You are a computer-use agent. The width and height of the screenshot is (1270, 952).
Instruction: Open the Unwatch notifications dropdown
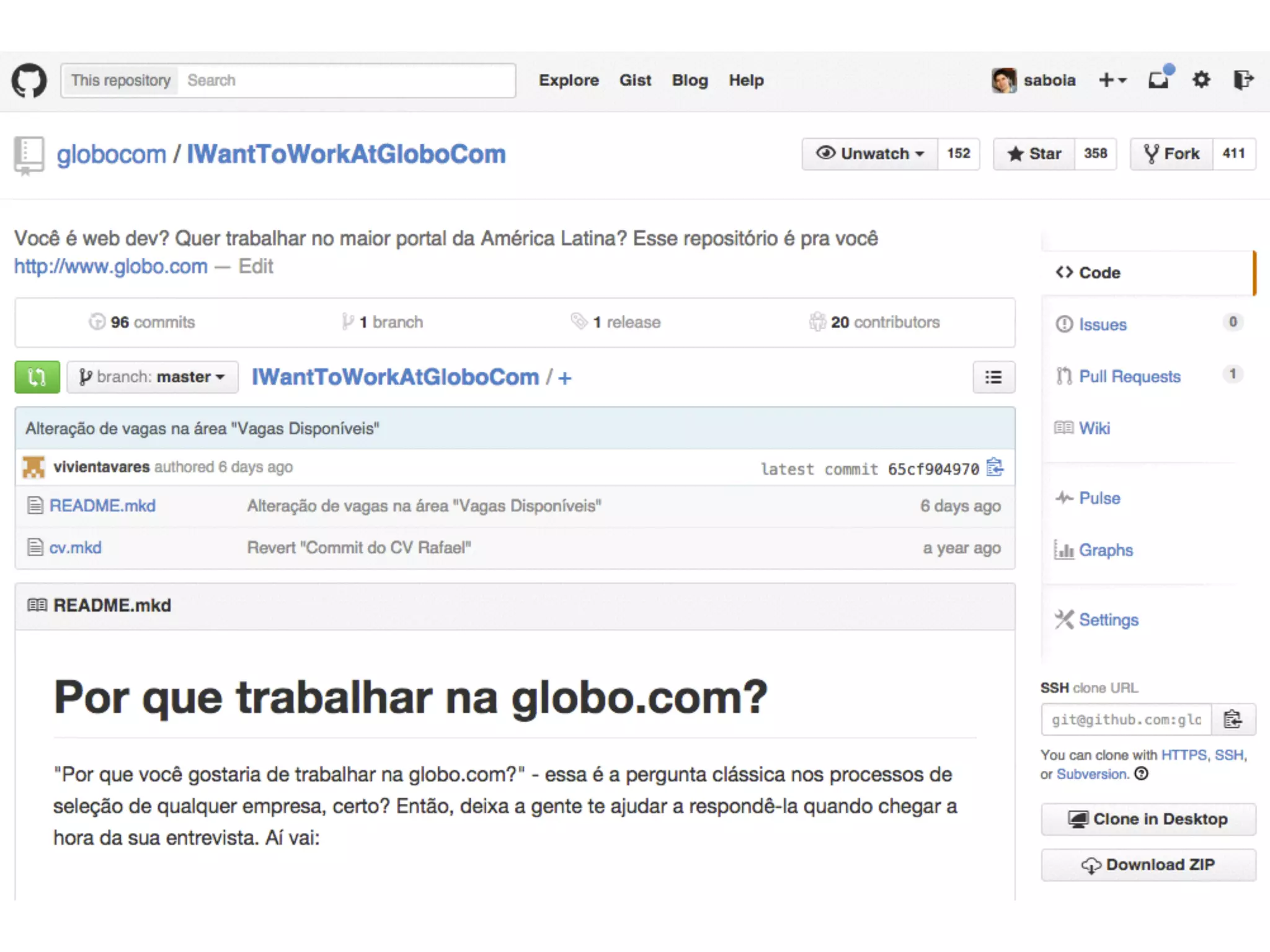pyautogui.click(x=870, y=154)
